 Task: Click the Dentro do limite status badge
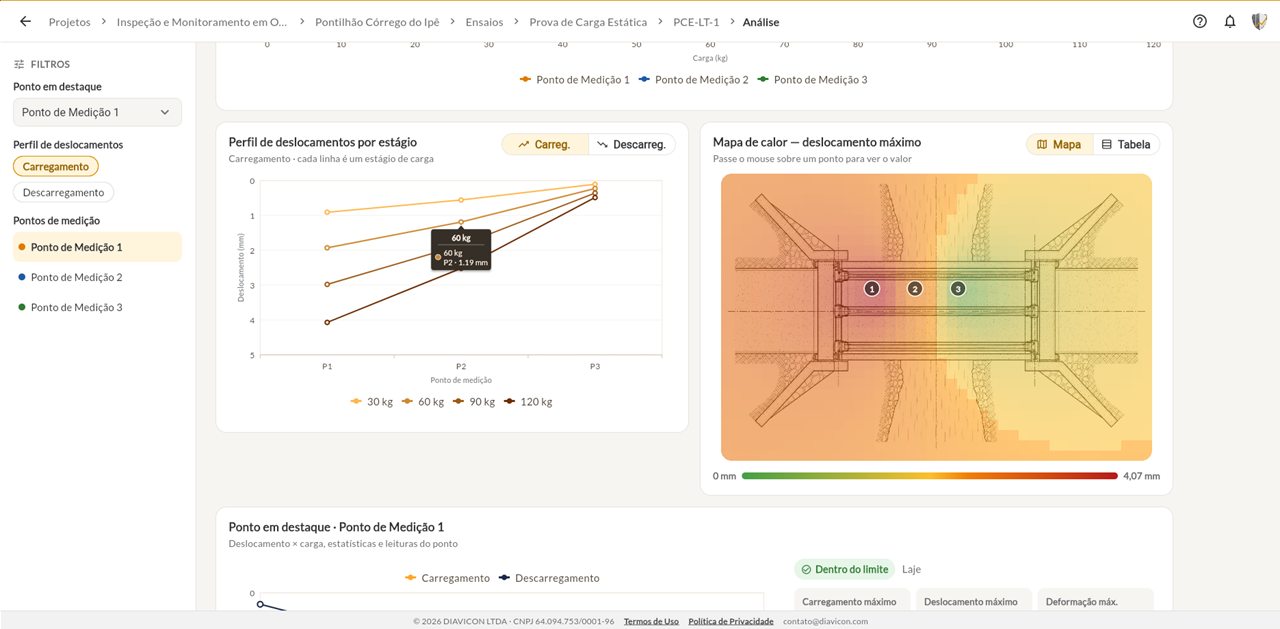[x=845, y=569]
